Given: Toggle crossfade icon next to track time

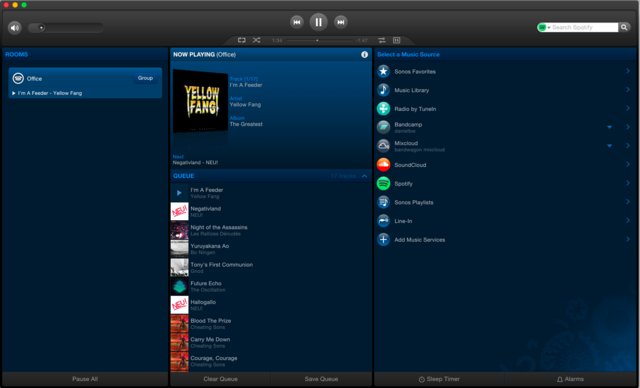Looking at the screenshot, I should click(382, 40).
